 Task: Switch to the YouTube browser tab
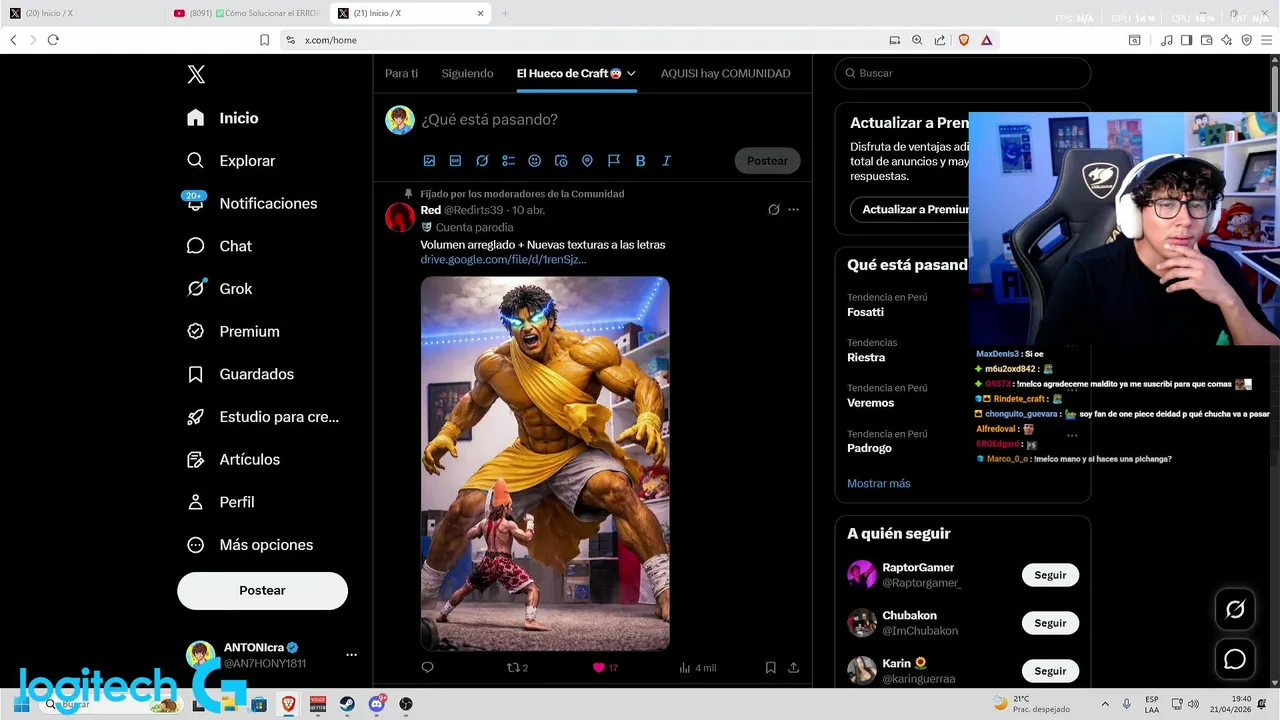[246, 13]
